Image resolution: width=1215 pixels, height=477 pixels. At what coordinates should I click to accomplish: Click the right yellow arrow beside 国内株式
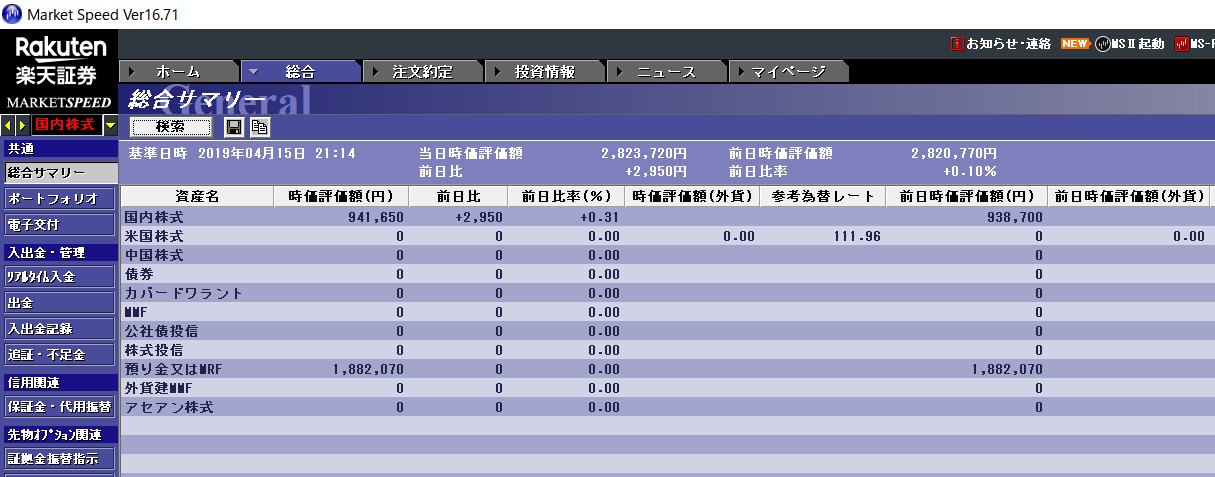coord(22,125)
